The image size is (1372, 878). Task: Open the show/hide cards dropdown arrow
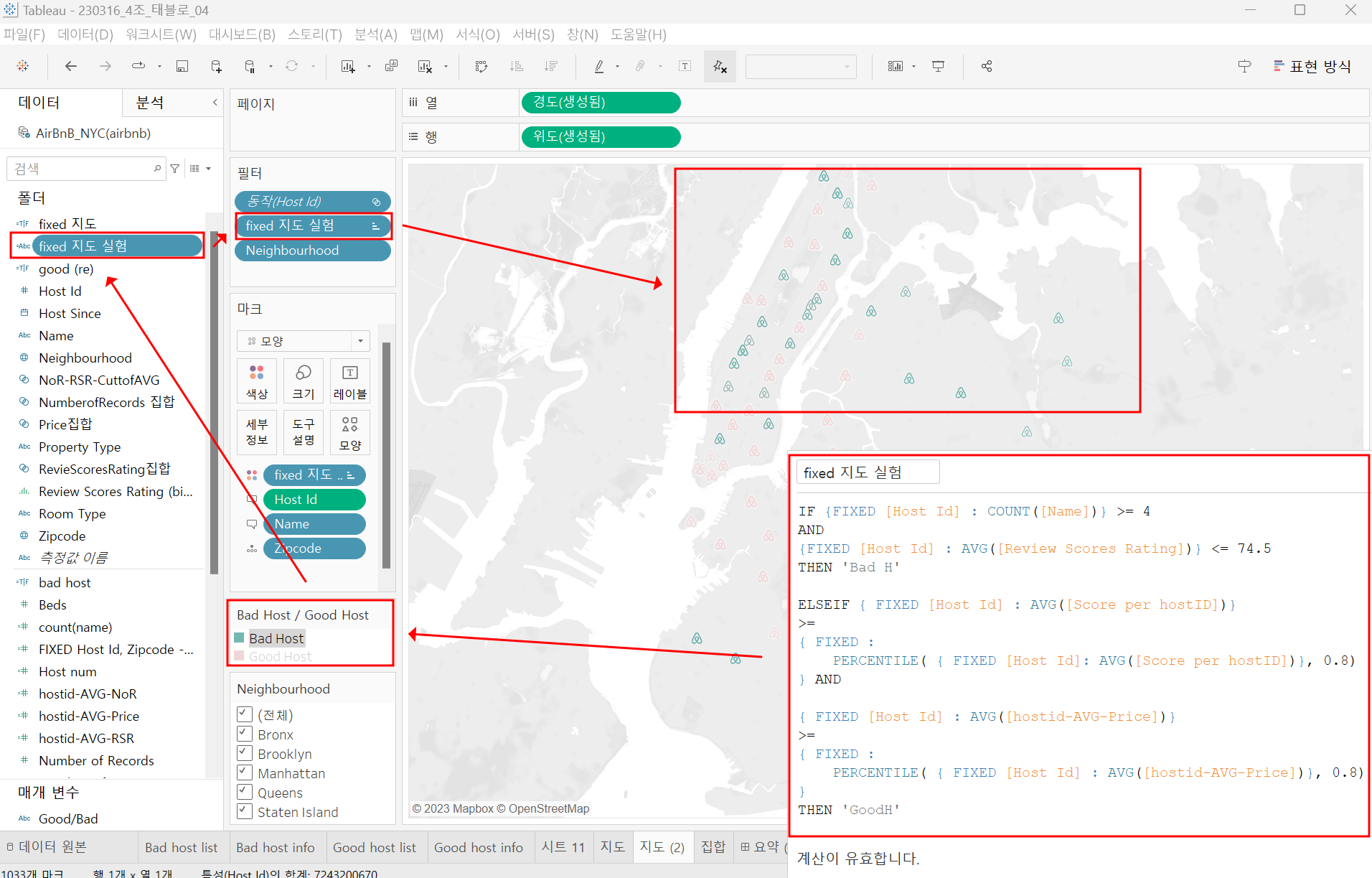pos(913,67)
